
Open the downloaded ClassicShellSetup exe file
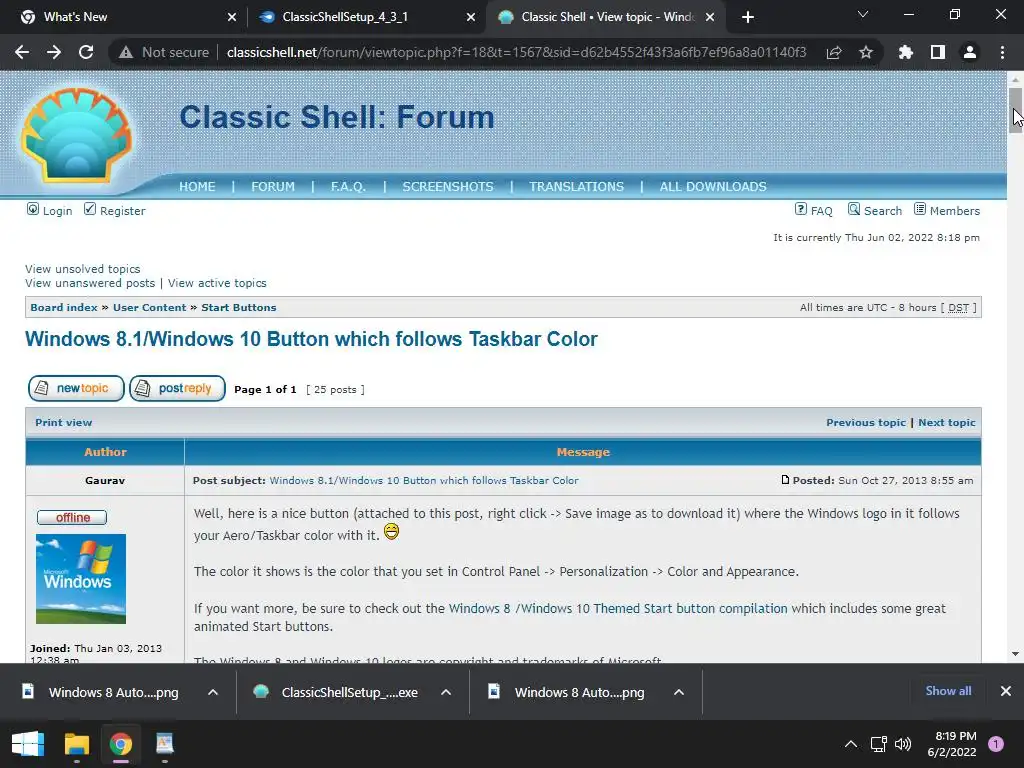[336, 692]
